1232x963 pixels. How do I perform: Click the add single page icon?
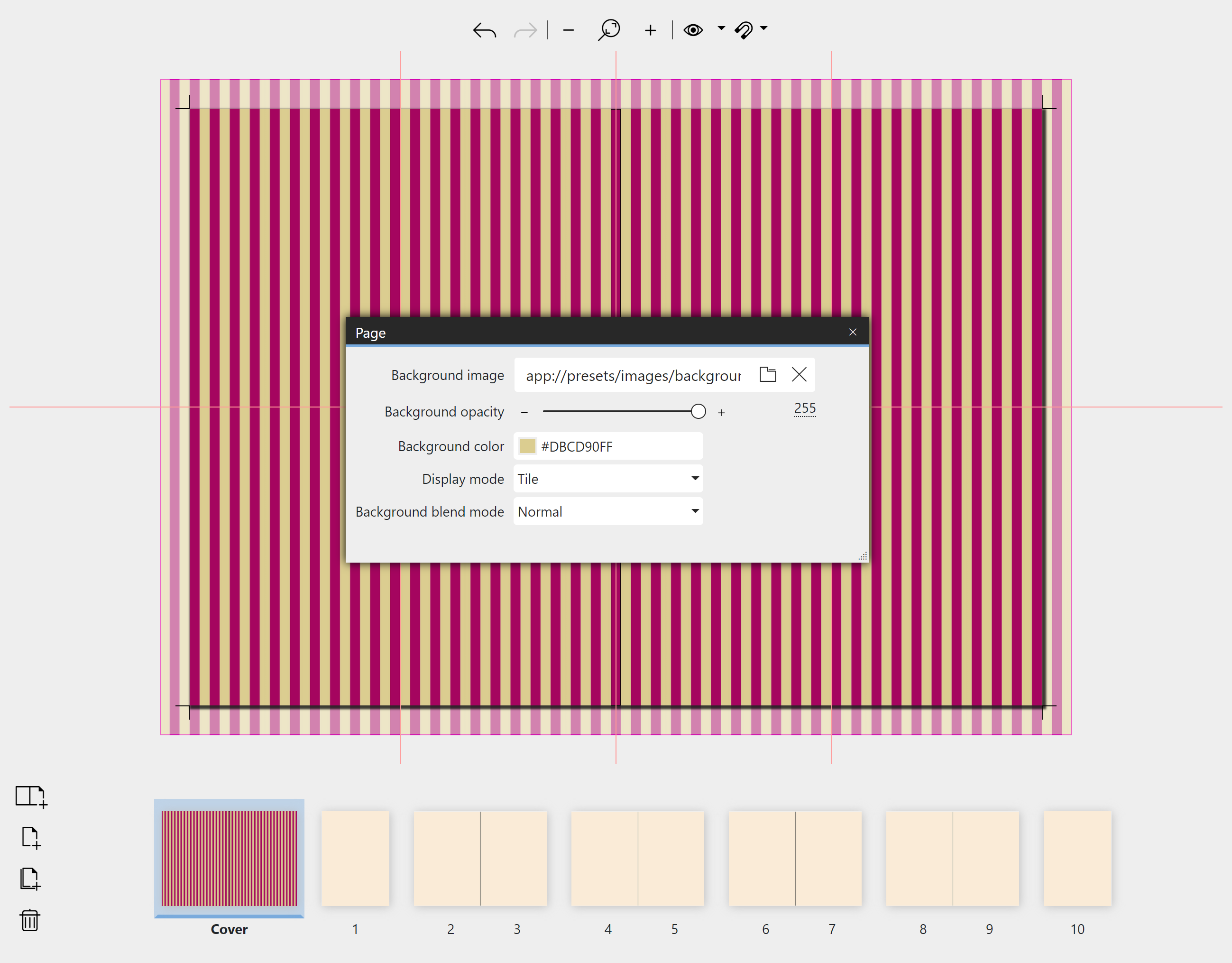(31, 837)
